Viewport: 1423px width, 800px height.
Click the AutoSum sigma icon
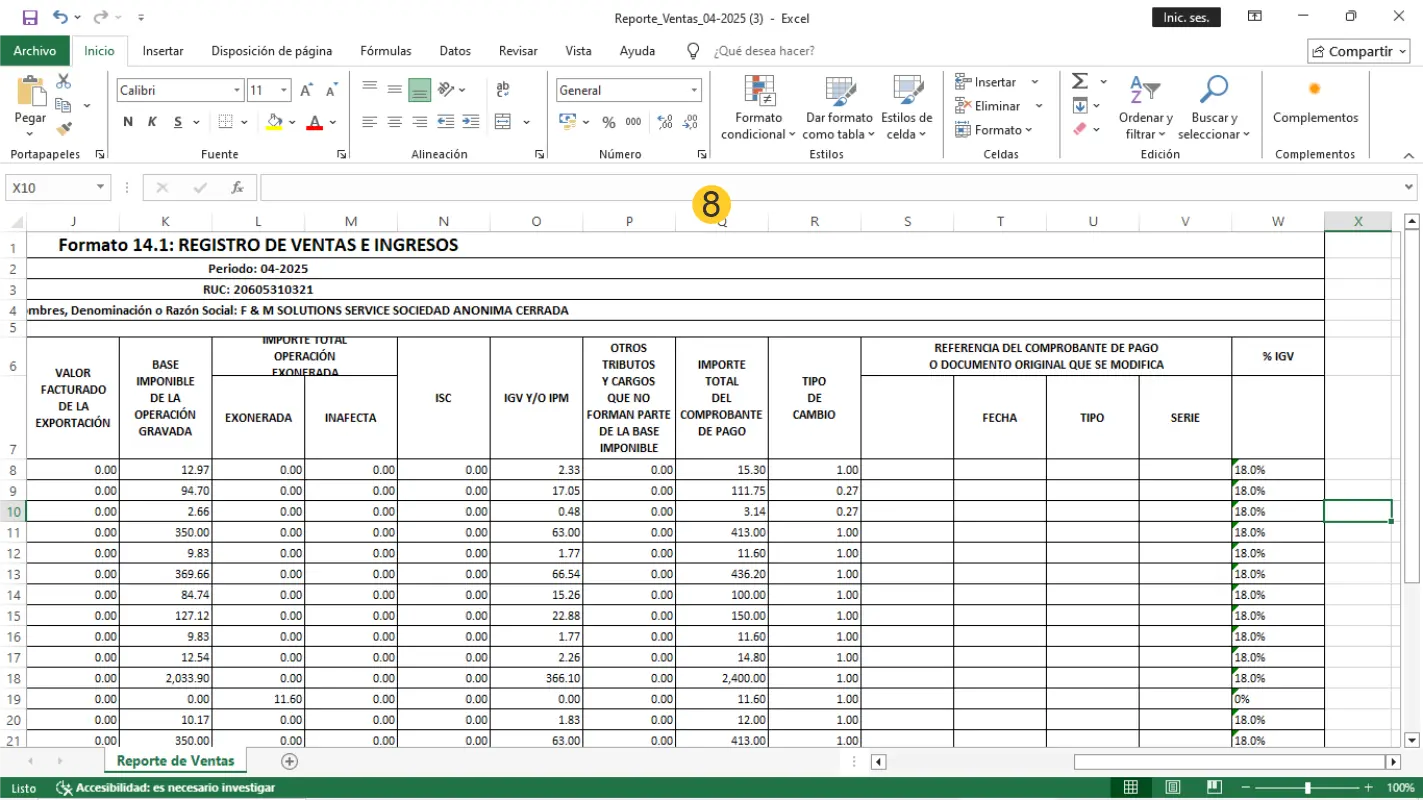1080,81
